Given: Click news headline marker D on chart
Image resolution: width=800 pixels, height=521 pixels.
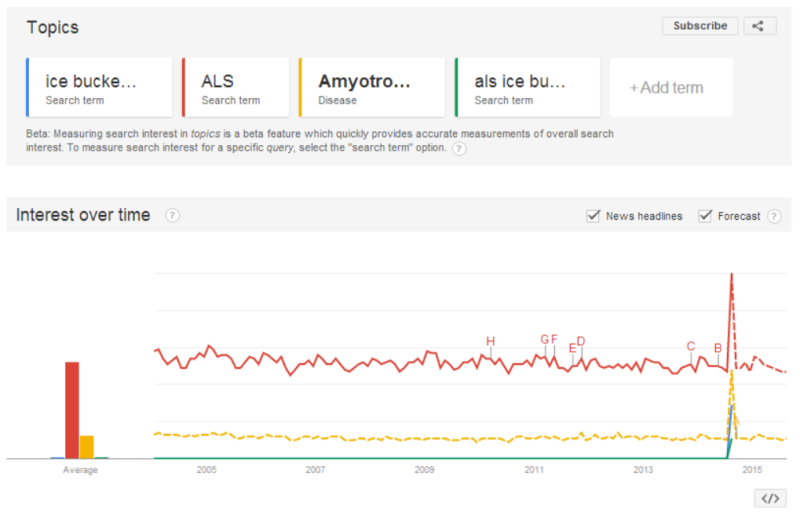Looking at the screenshot, I should pos(581,342).
